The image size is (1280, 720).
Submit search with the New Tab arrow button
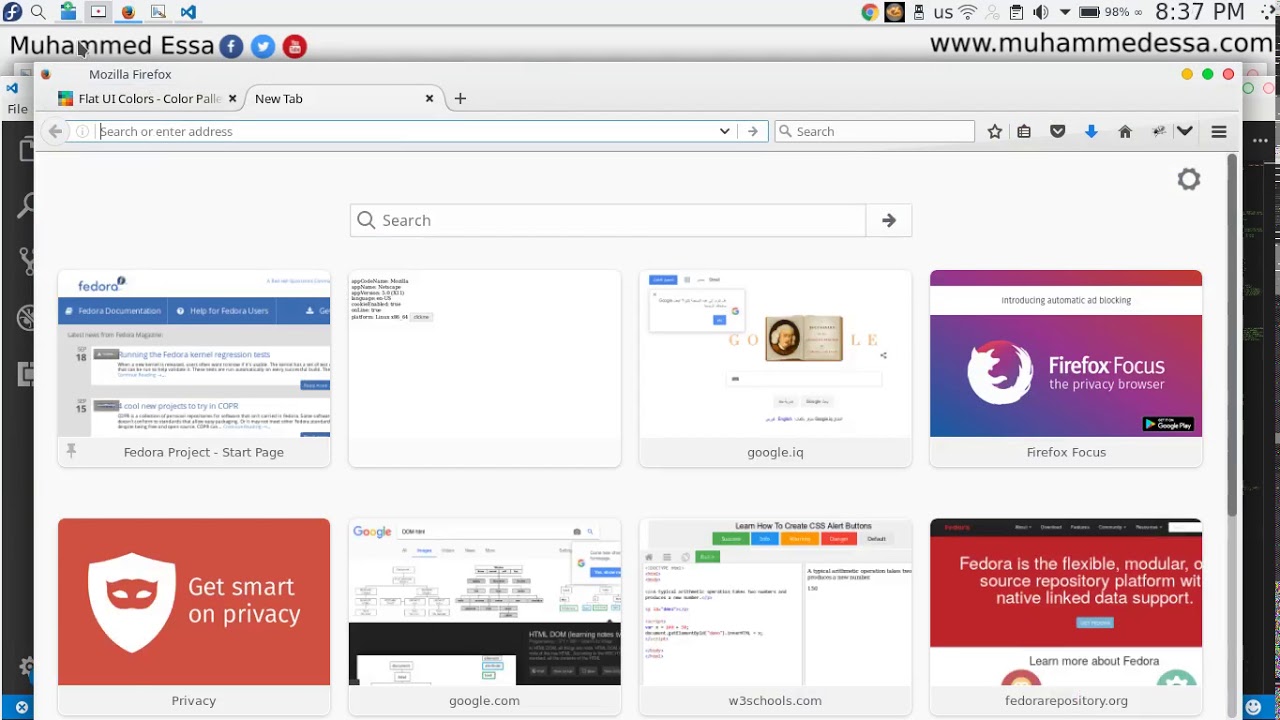(889, 220)
